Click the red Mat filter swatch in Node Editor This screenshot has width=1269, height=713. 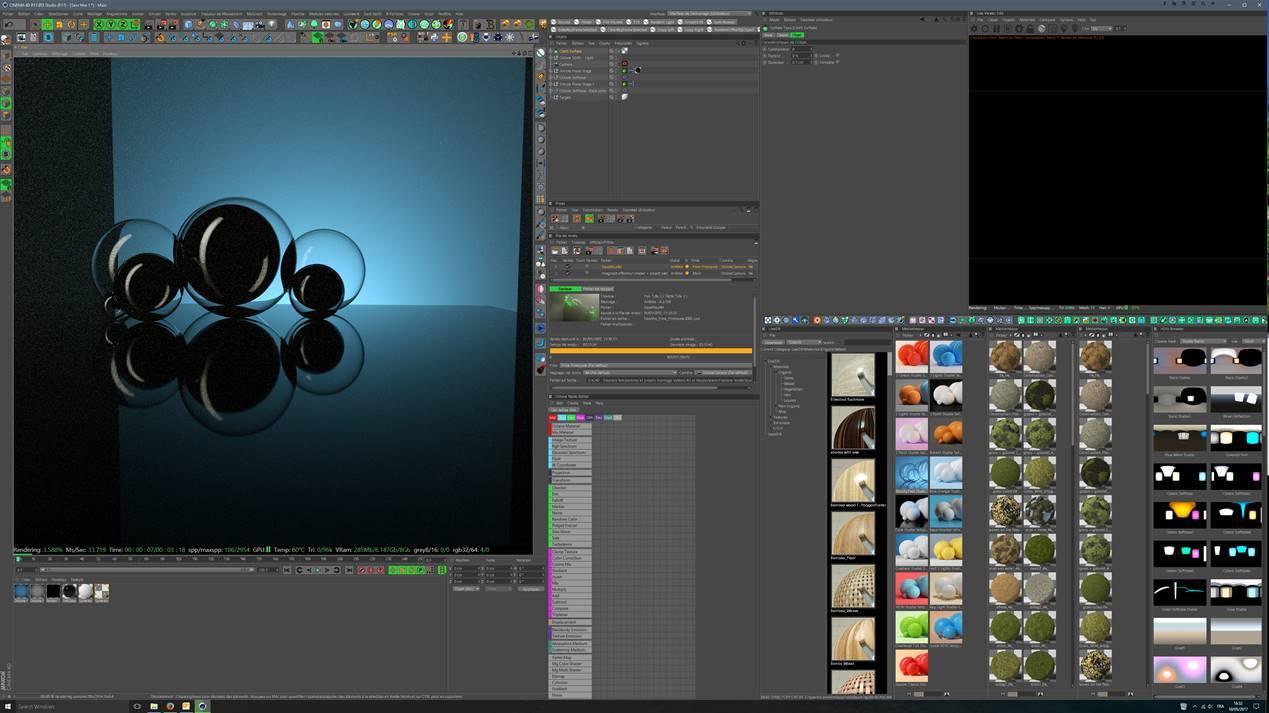(552, 418)
